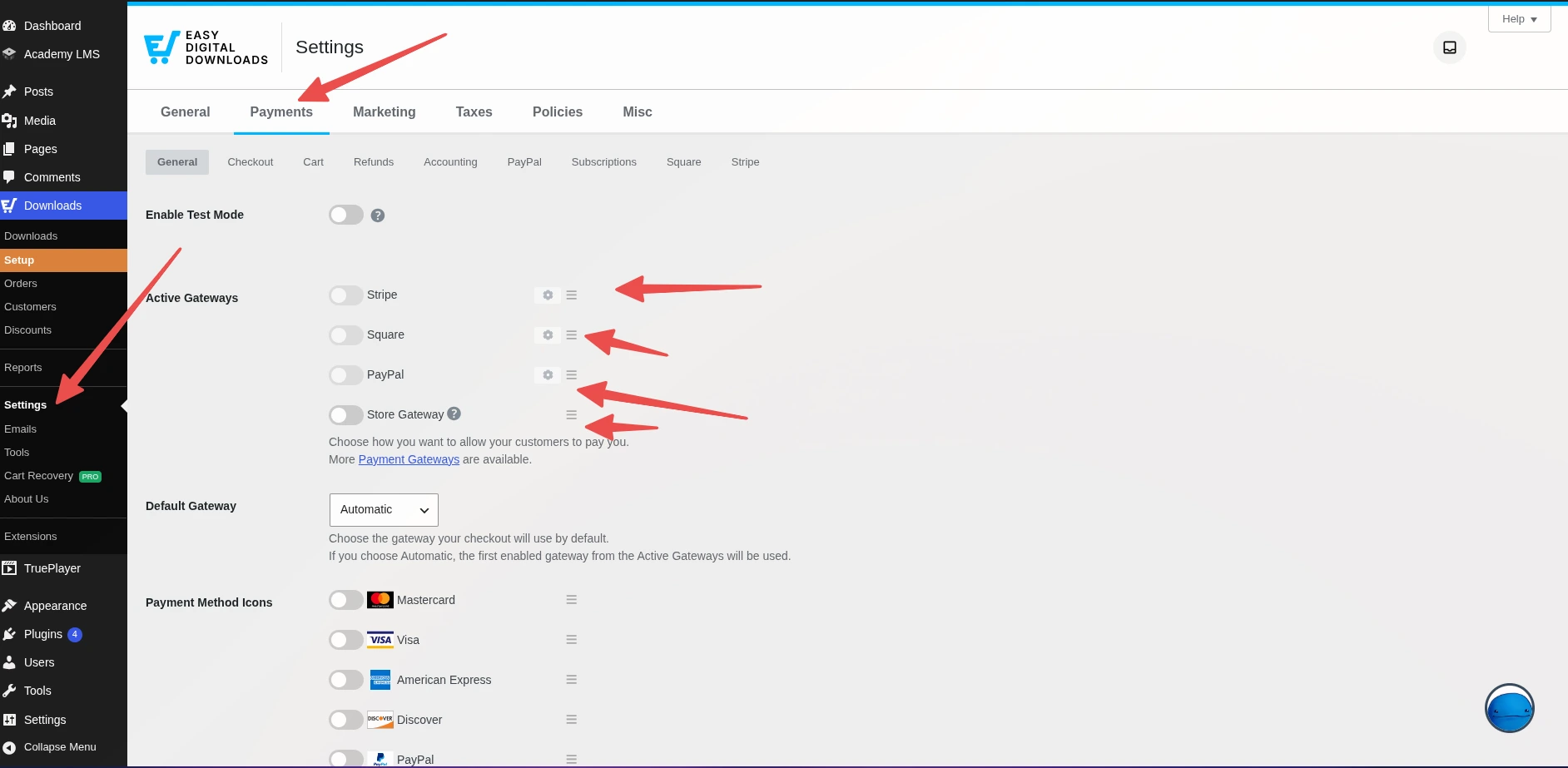Grab the American Express reorder handle
Image resolution: width=1568 pixels, height=768 pixels.
(x=572, y=679)
